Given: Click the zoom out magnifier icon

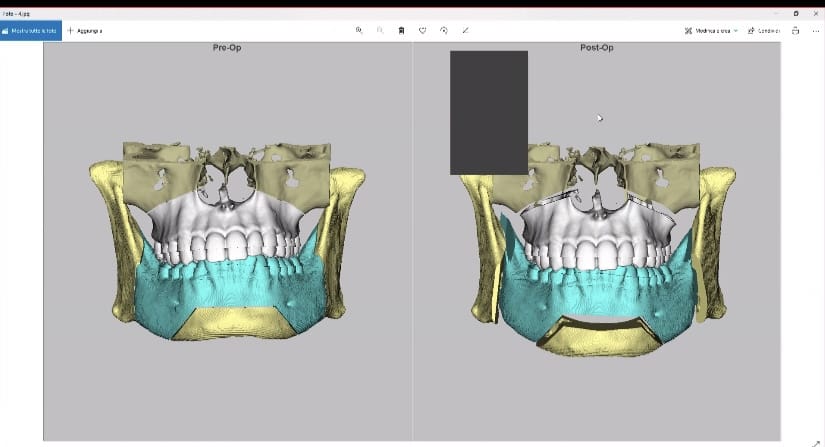Looking at the screenshot, I should 380,31.
